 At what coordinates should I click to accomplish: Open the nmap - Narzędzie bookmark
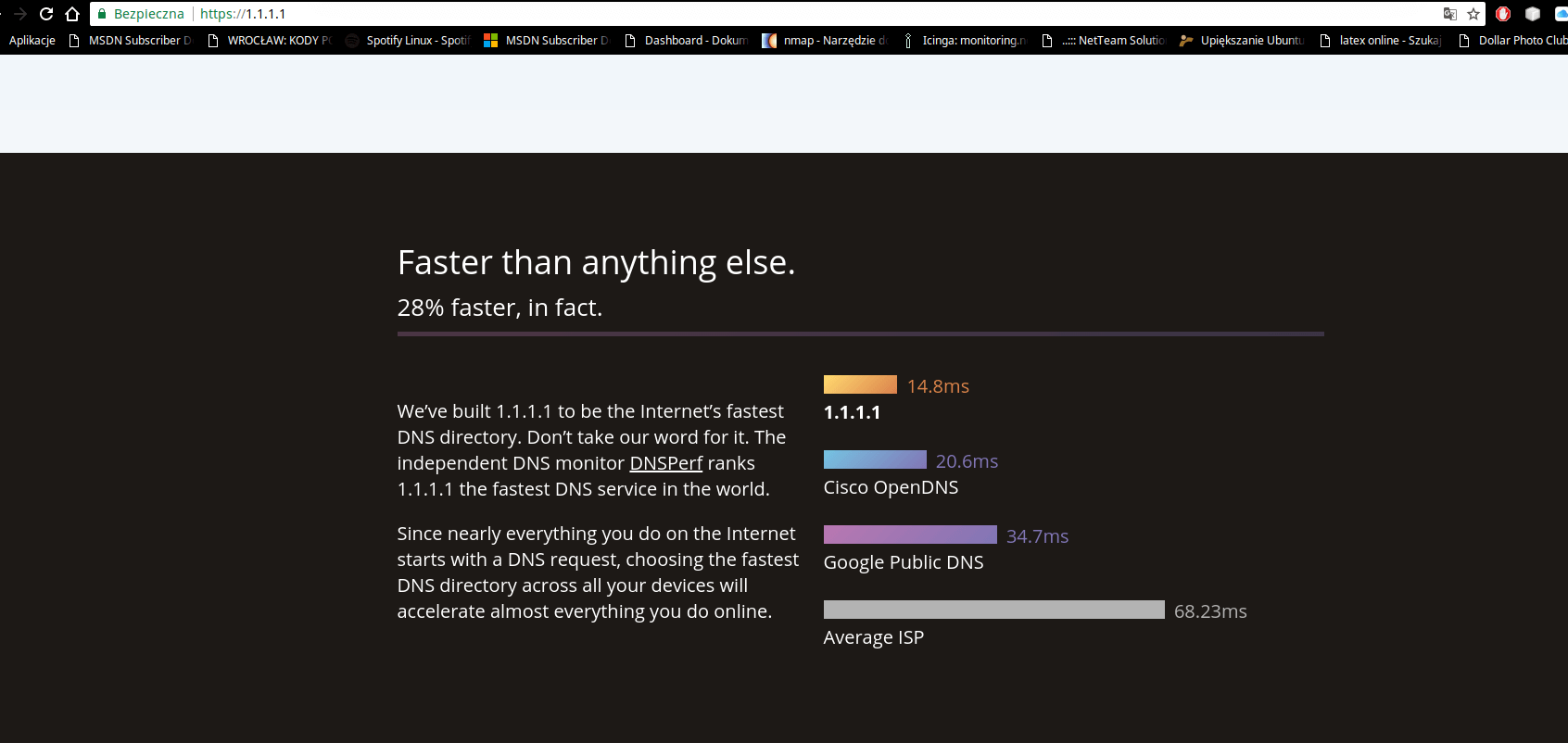pos(825,41)
